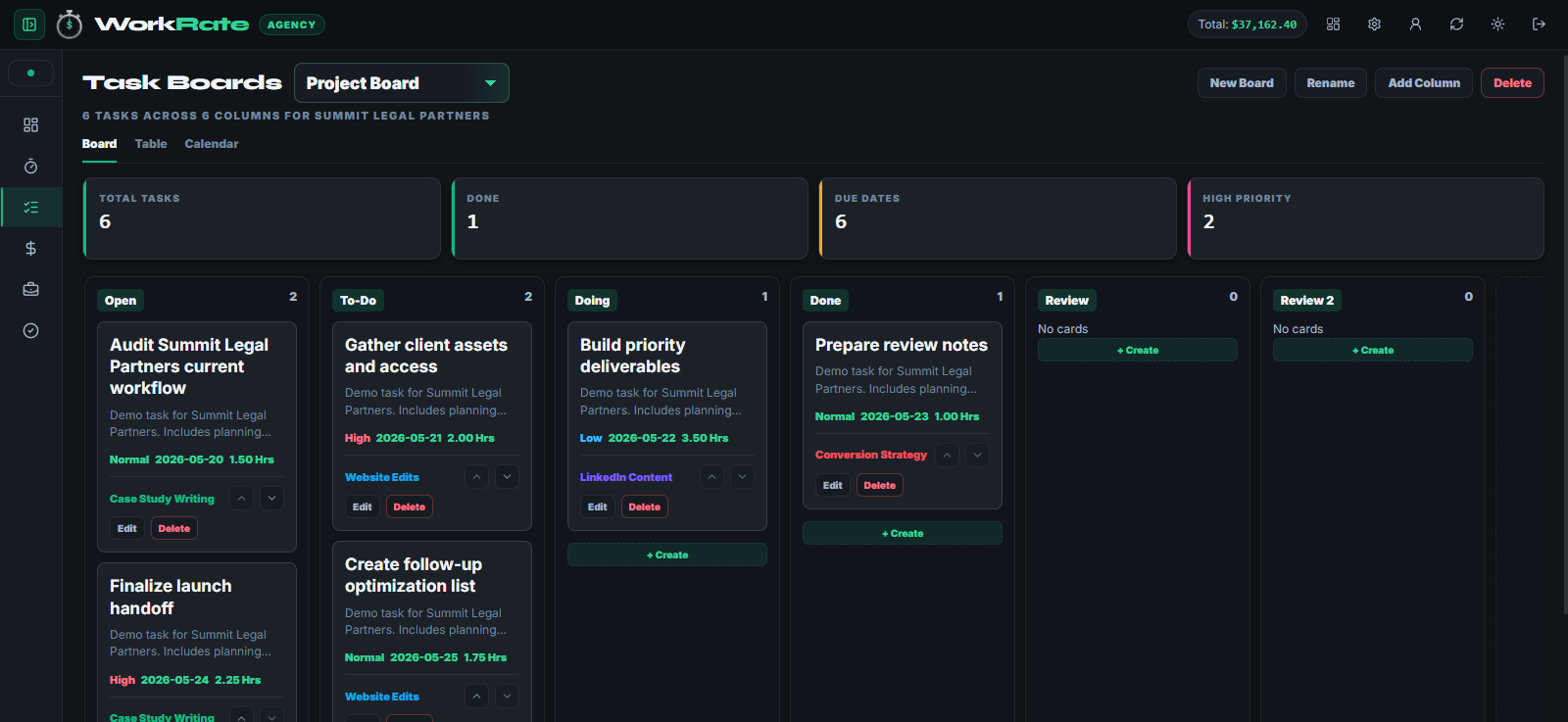Open clients briefcase sidebar icon
Image resolution: width=1568 pixels, height=722 pixels.
[31, 290]
